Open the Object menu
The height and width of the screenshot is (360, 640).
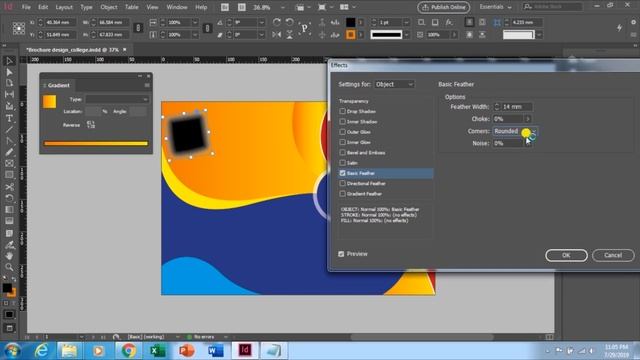[109, 7]
